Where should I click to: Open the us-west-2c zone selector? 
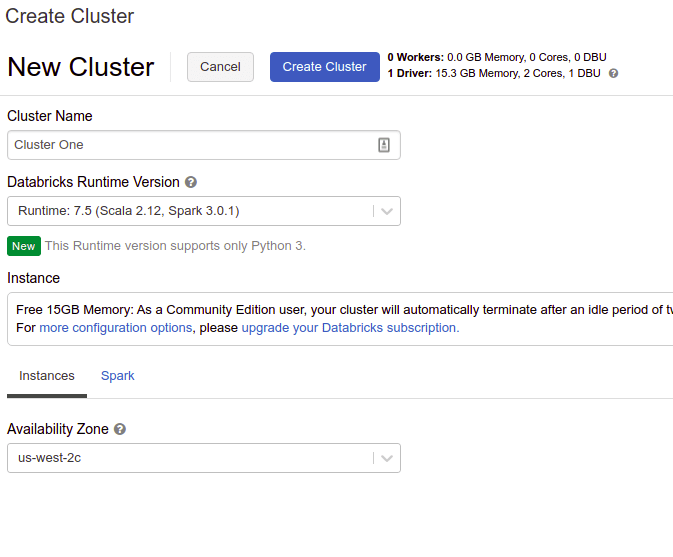204,458
